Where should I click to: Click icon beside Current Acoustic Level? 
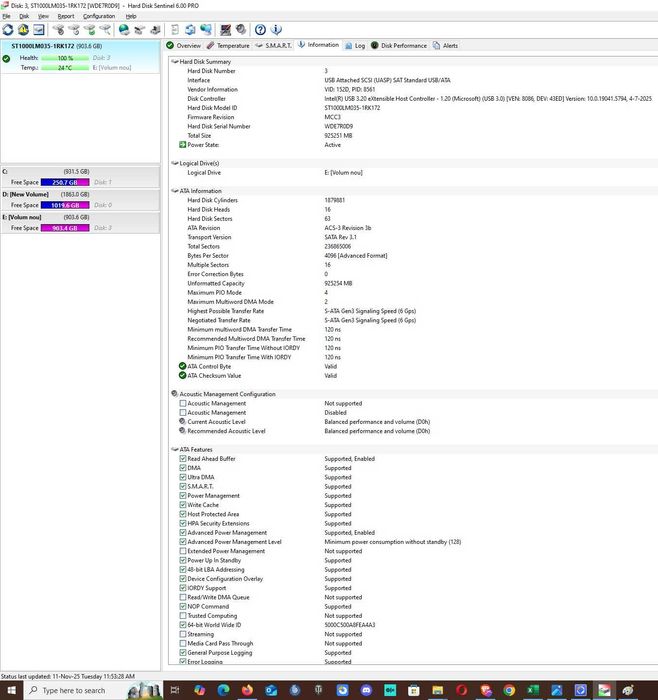click(x=182, y=421)
